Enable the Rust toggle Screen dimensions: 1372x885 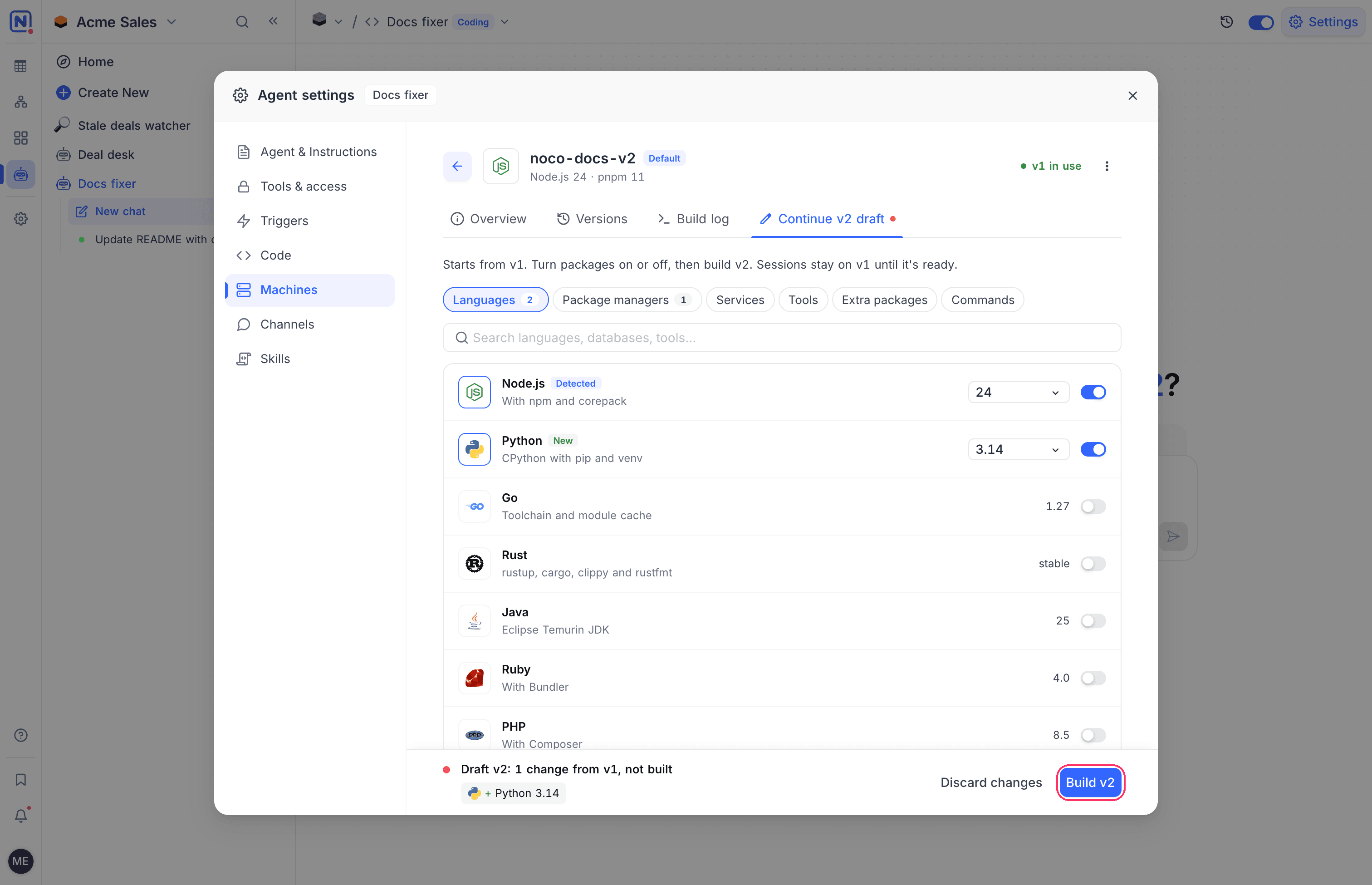[x=1093, y=564]
